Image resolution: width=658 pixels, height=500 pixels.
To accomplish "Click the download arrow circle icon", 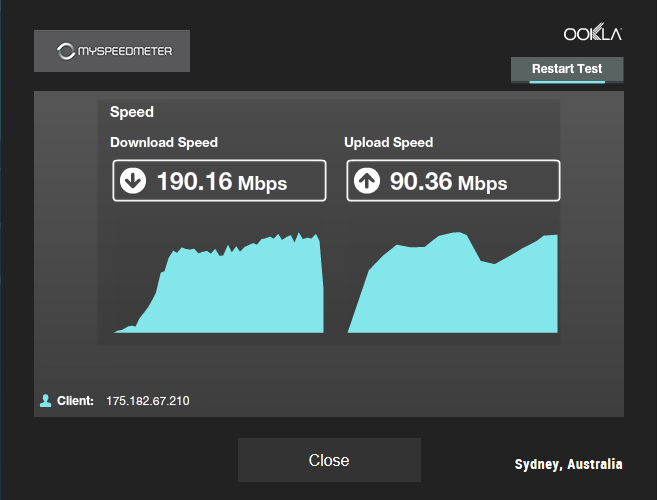I will 133,181.
